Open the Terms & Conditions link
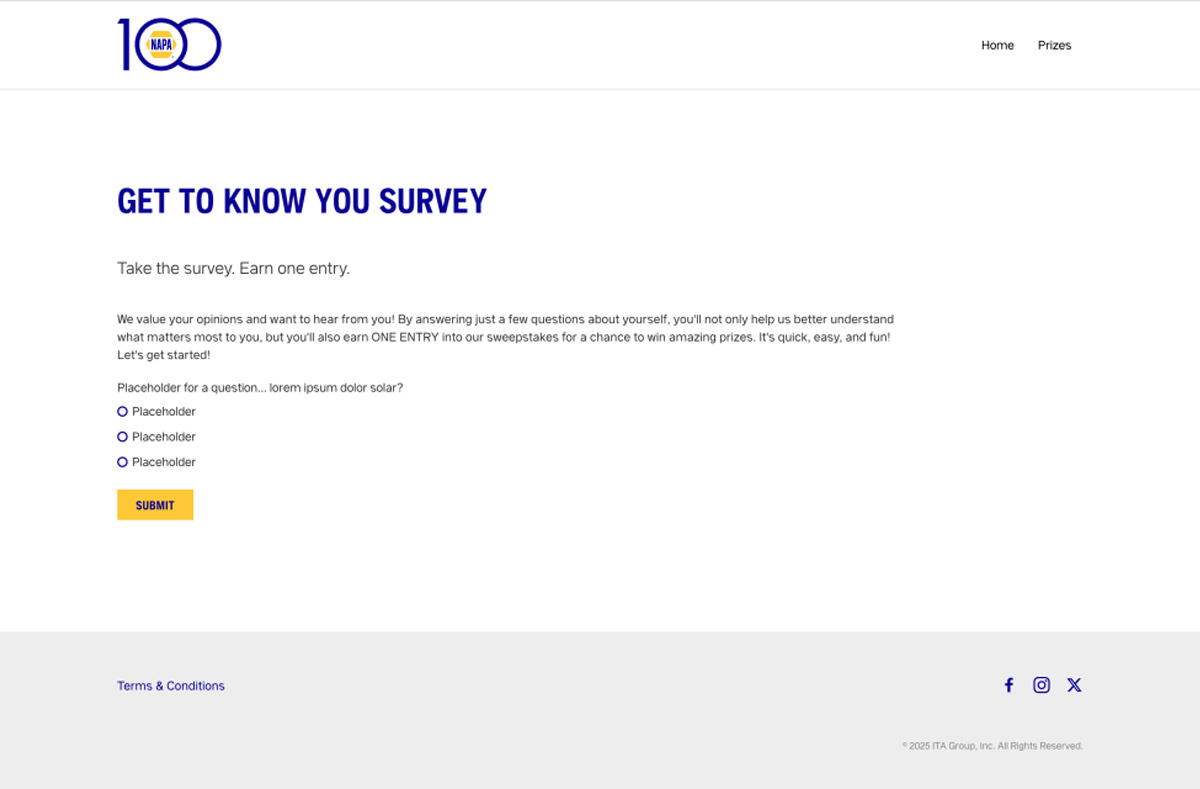This screenshot has width=1200, height=789. tap(171, 686)
